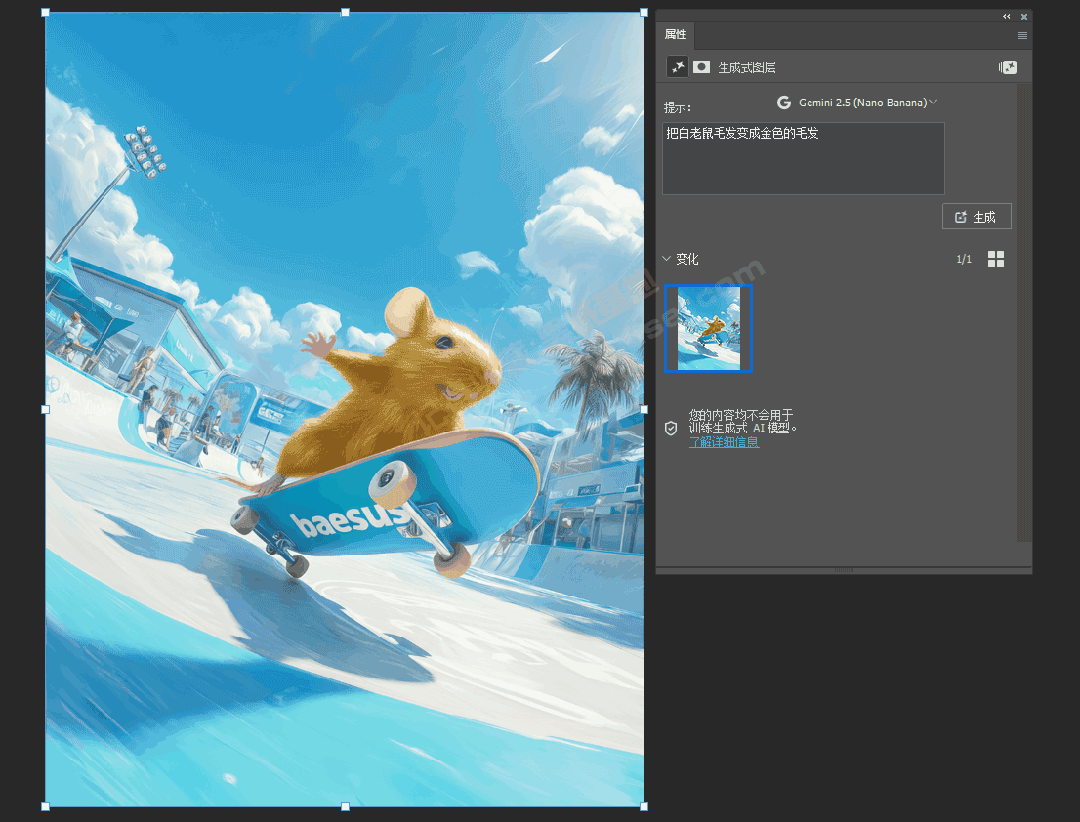This screenshot has height=822, width=1080.
Task: Click the 生成 generate button
Action: coord(977,216)
